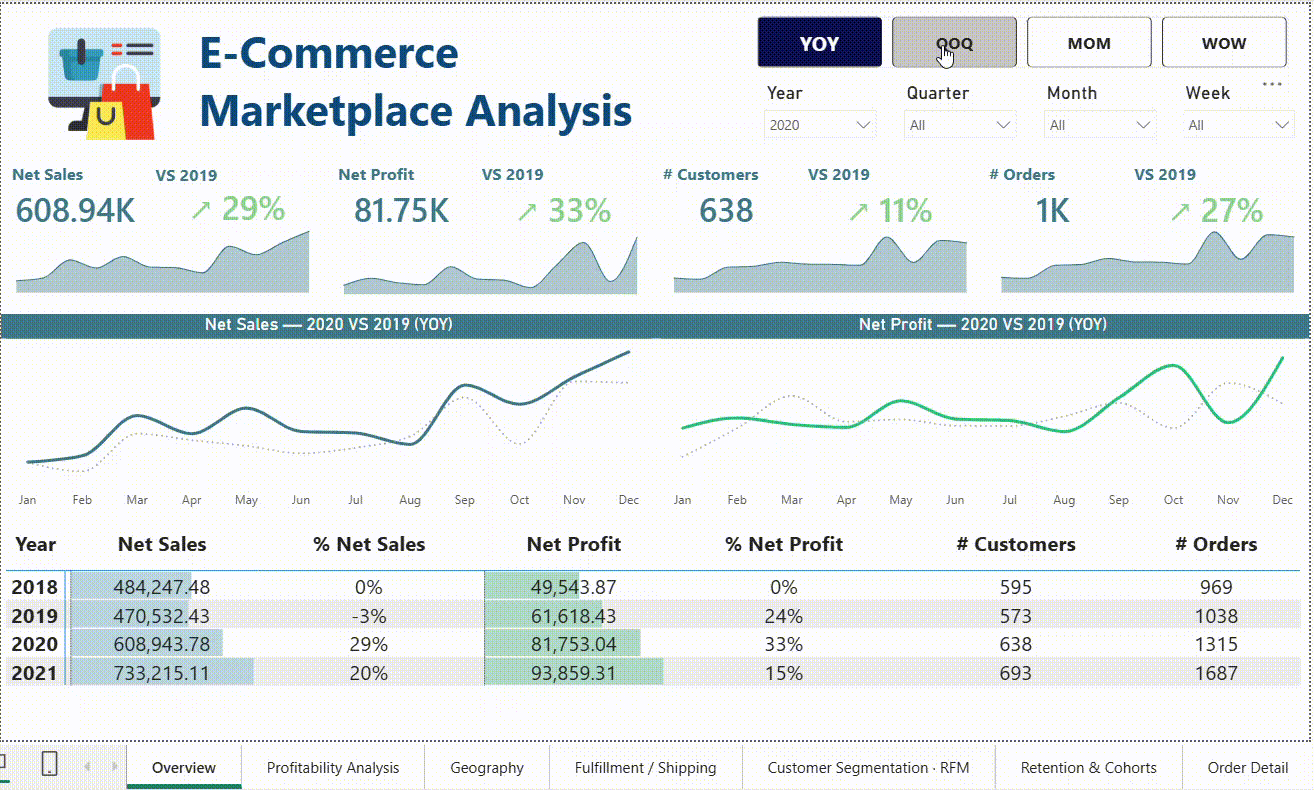Expand the Month slicer dropdown

tap(1100, 125)
